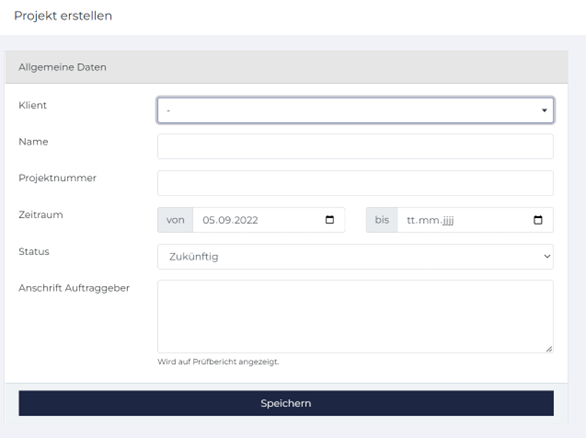Click the Speichern button

[x=286, y=403]
